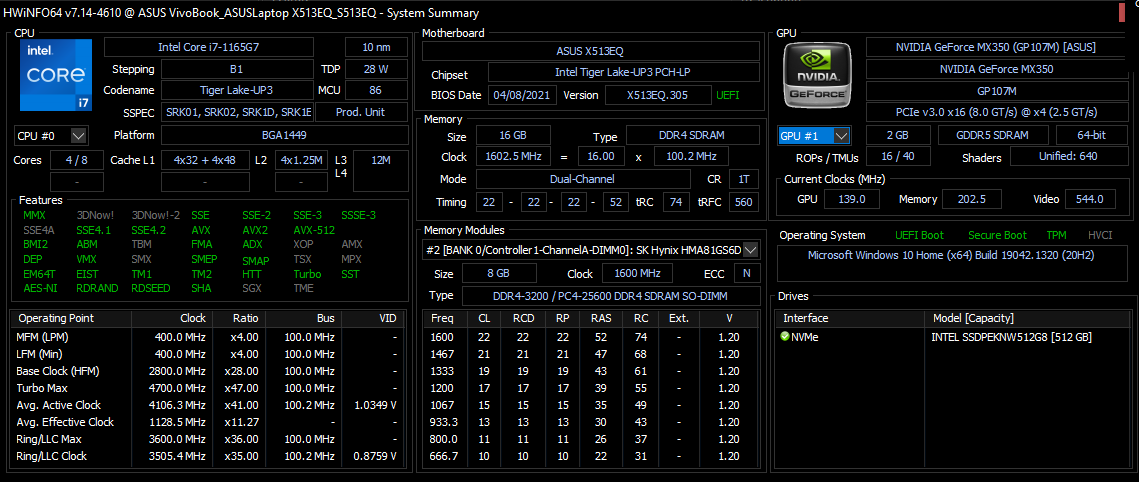Click the RDSEED feature label
The image size is (1139, 482).
[151, 288]
